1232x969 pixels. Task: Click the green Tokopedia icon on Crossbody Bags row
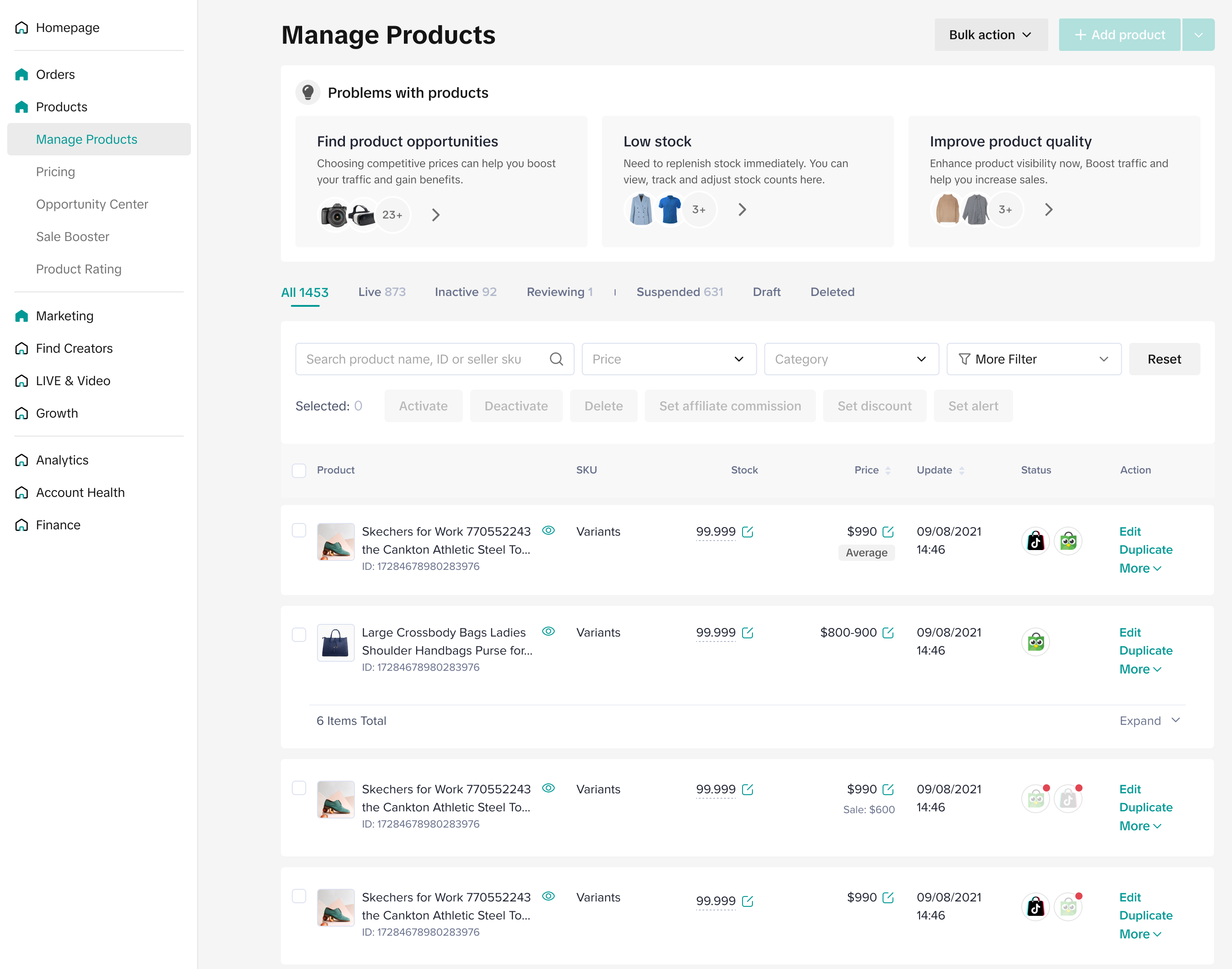click(x=1035, y=642)
